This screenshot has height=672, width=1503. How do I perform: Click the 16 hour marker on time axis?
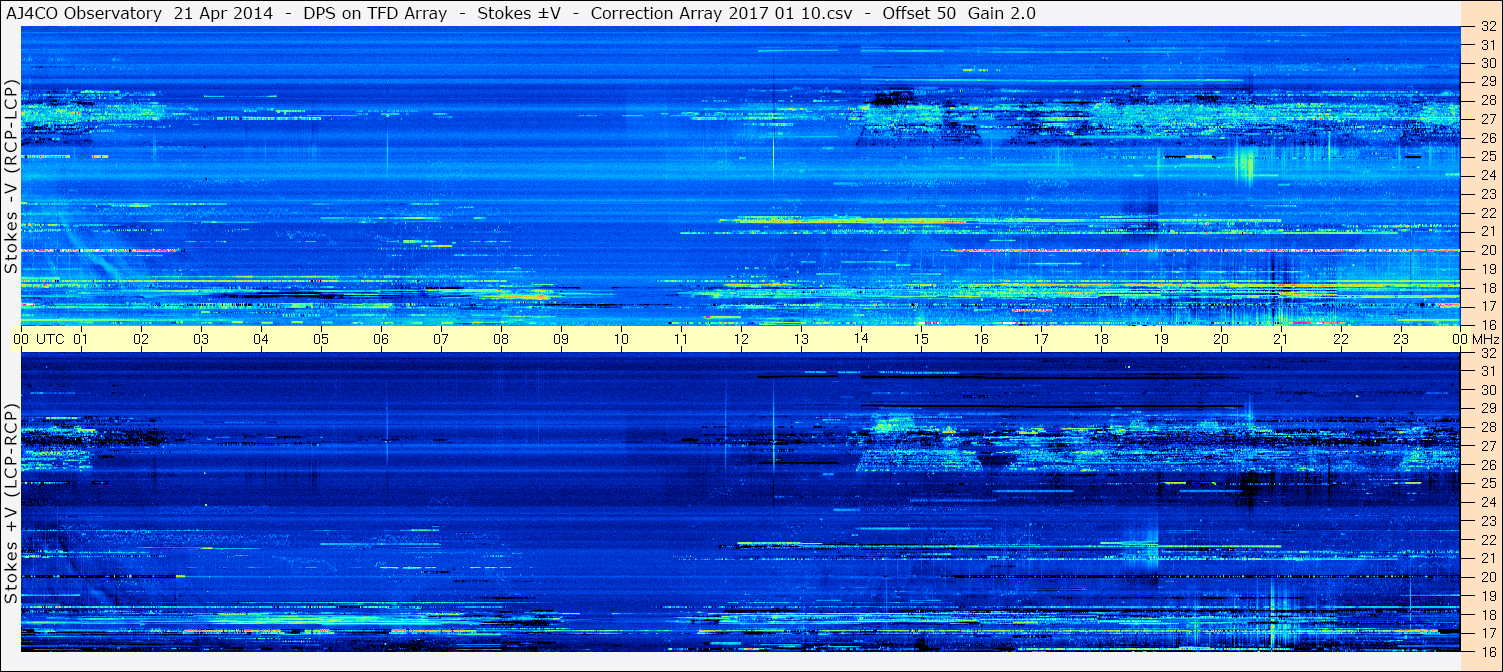coord(981,339)
